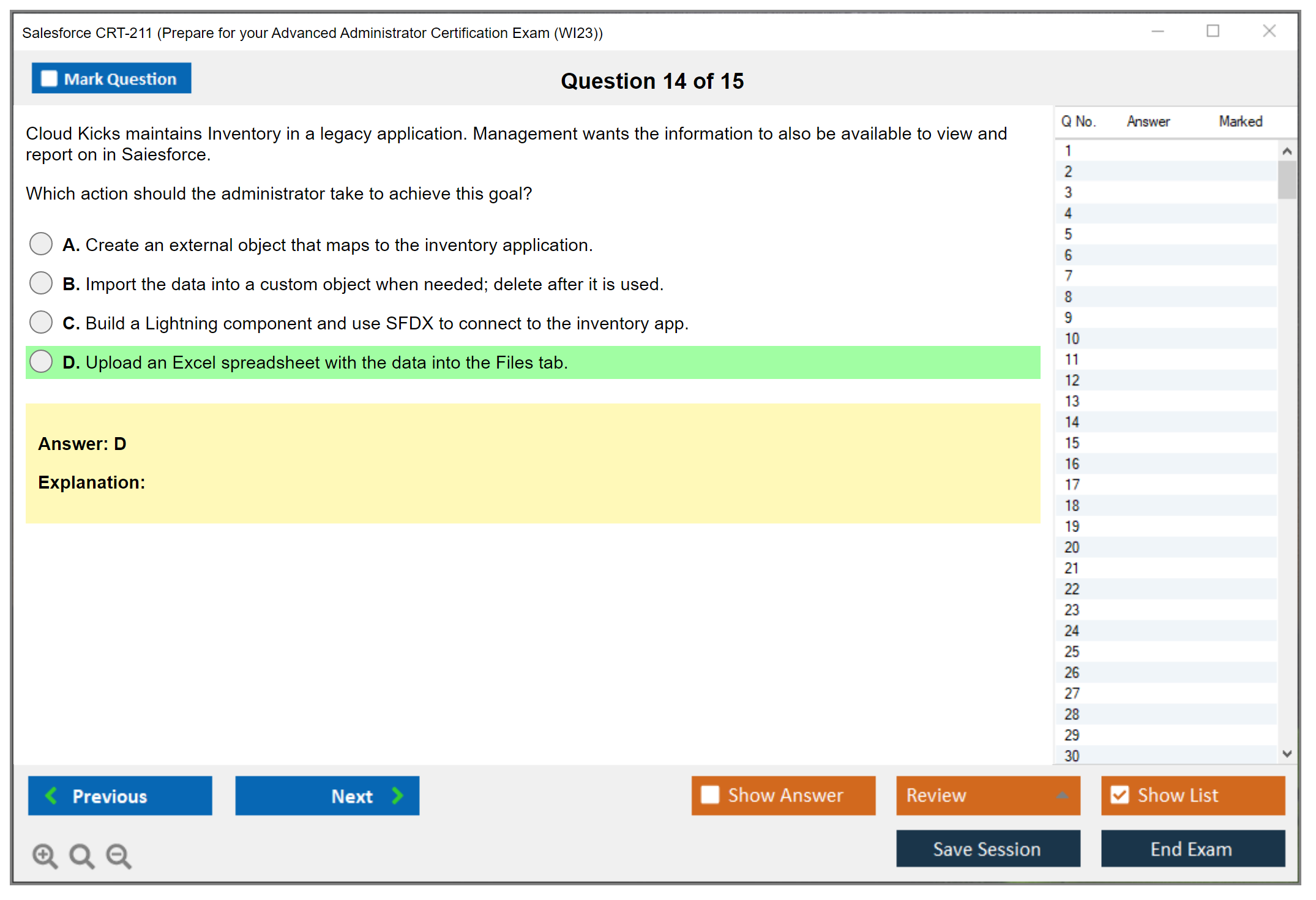
Task: Maximize the exam window
Action: (x=1213, y=31)
